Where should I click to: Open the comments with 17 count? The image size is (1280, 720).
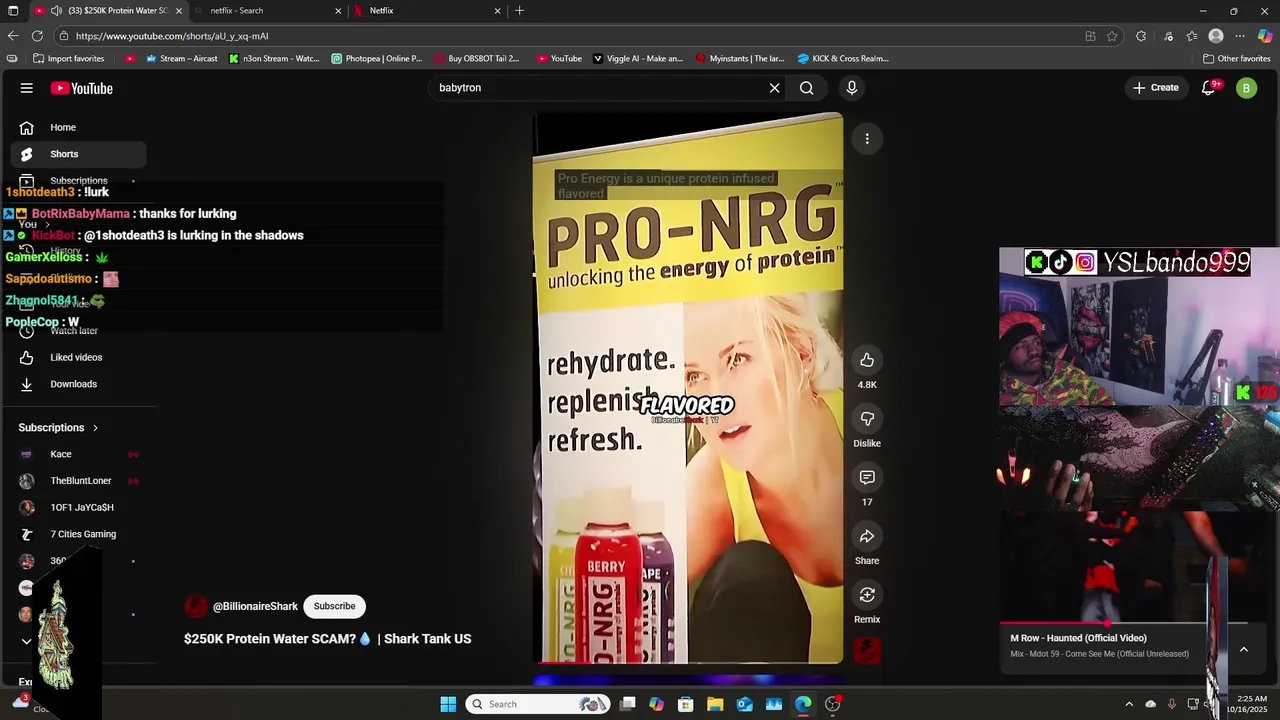tap(867, 478)
